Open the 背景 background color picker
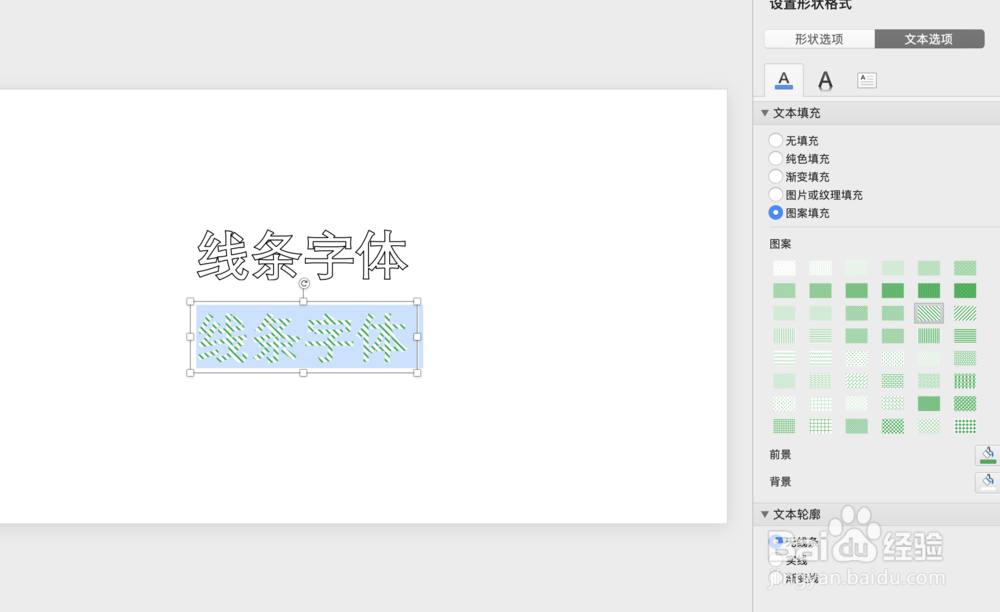 [987, 482]
